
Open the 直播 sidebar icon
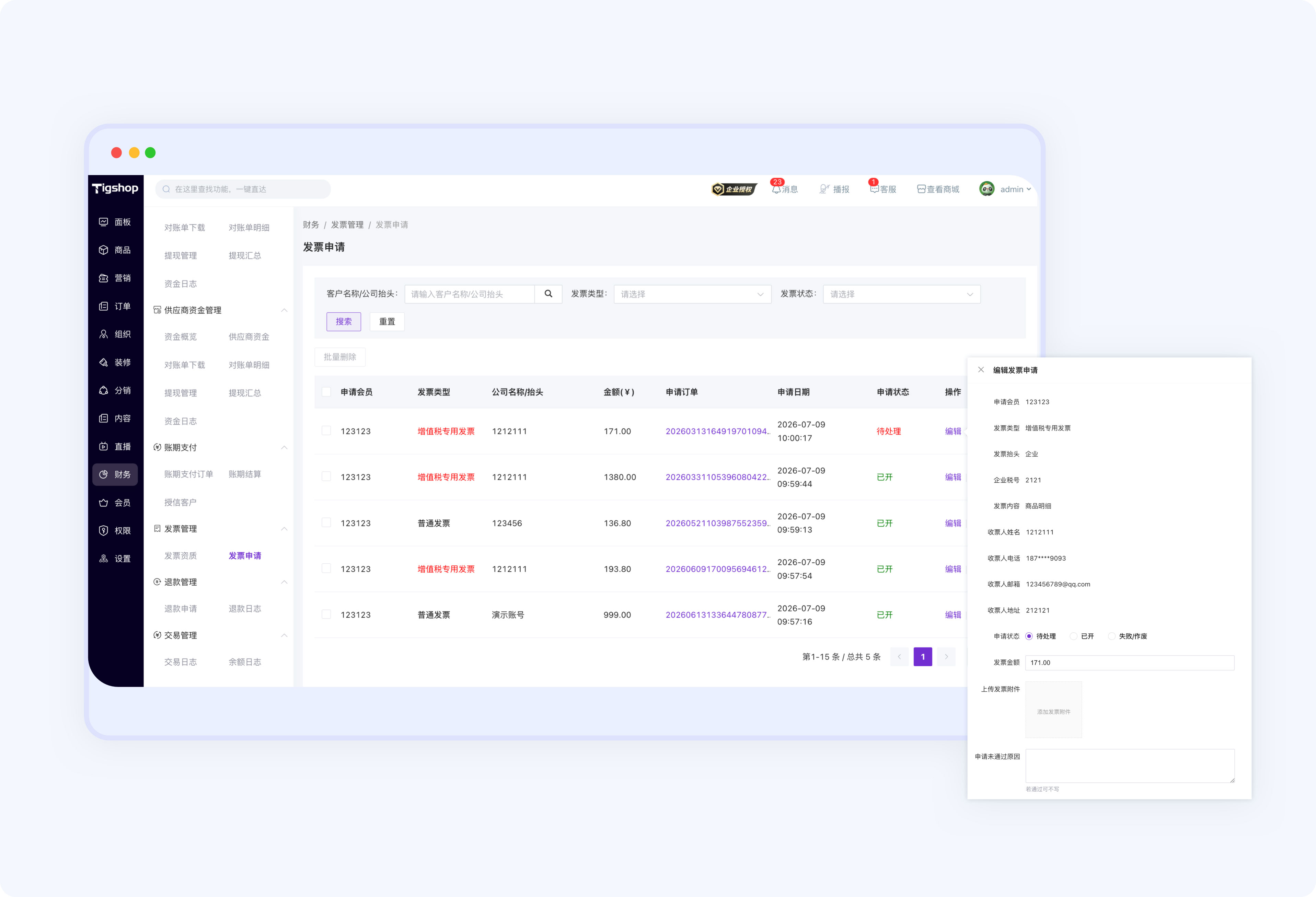(104, 446)
